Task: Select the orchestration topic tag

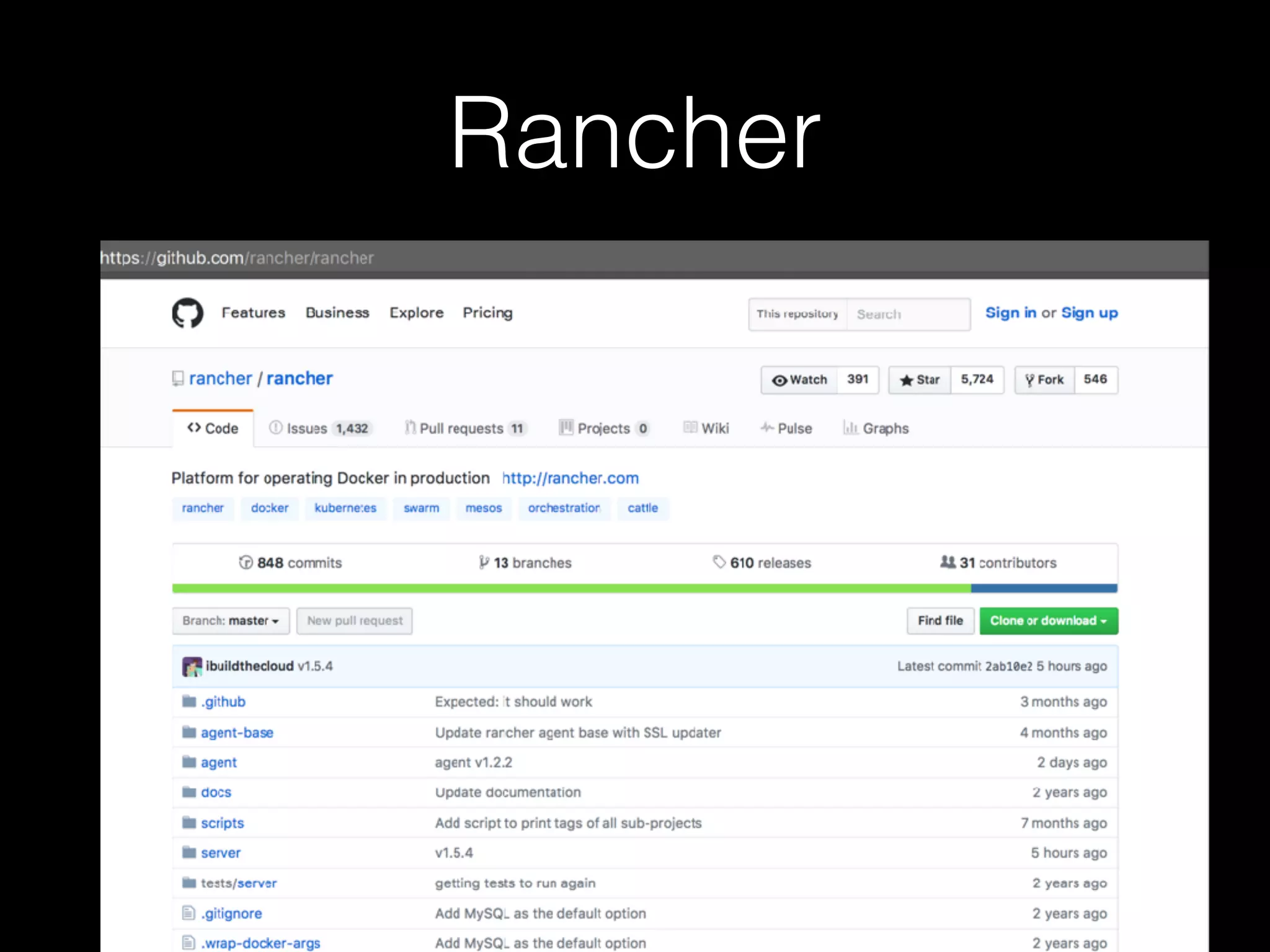Action: click(564, 508)
